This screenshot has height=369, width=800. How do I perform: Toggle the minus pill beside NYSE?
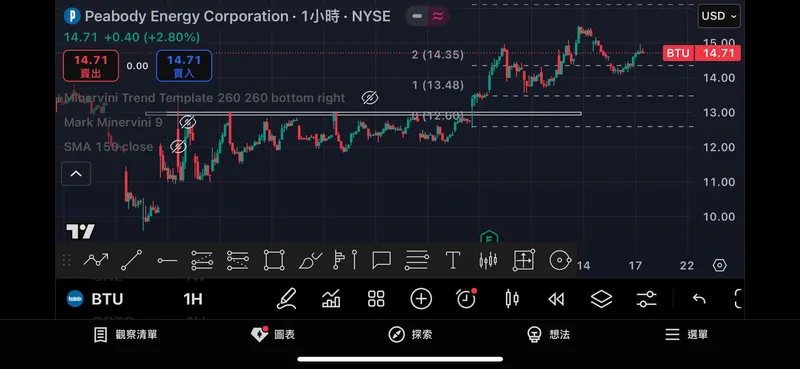(x=417, y=16)
